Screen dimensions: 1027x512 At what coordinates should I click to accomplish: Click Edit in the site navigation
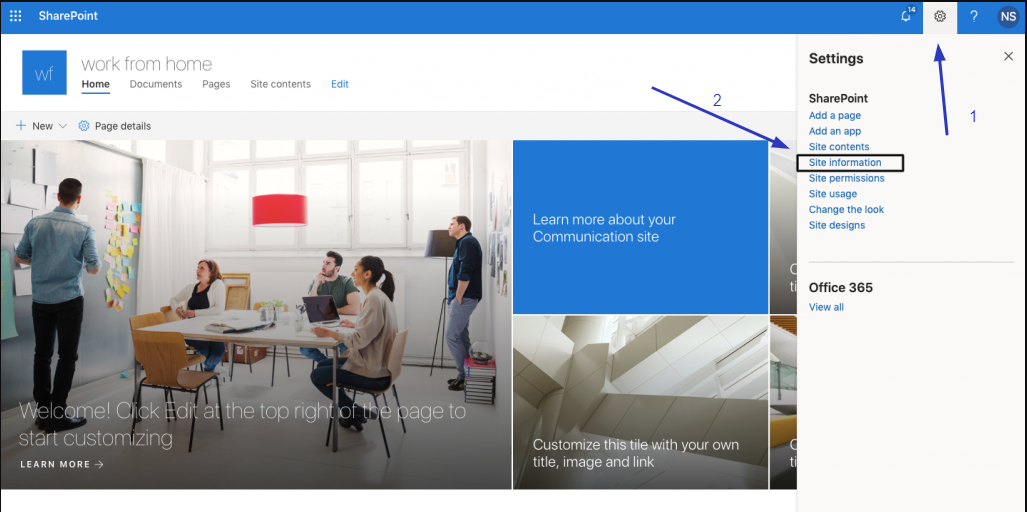(340, 84)
